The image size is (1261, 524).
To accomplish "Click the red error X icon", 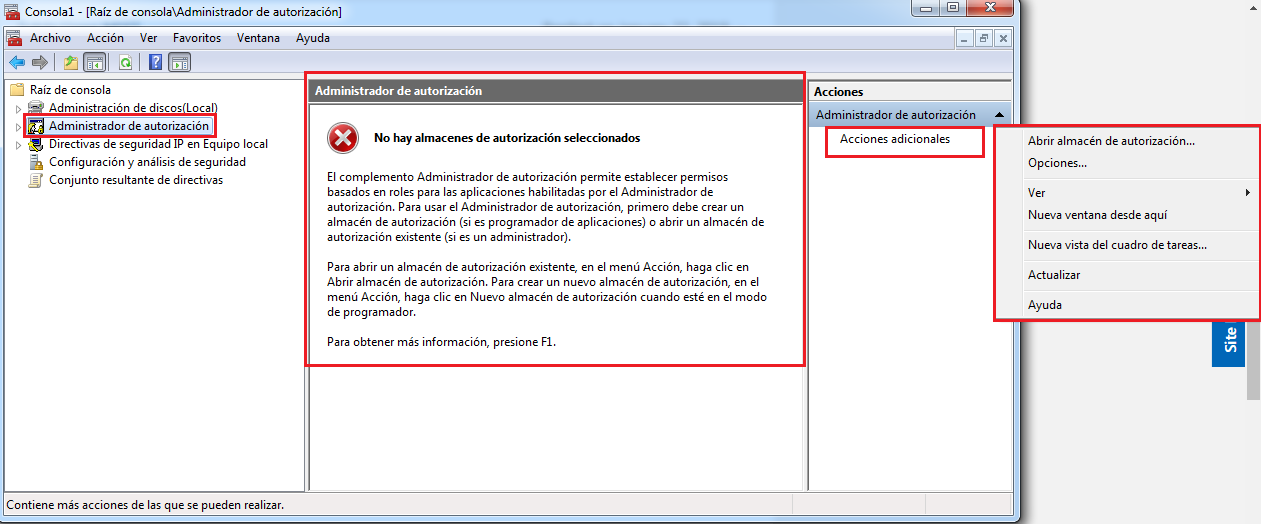I will pyautogui.click(x=343, y=138).
